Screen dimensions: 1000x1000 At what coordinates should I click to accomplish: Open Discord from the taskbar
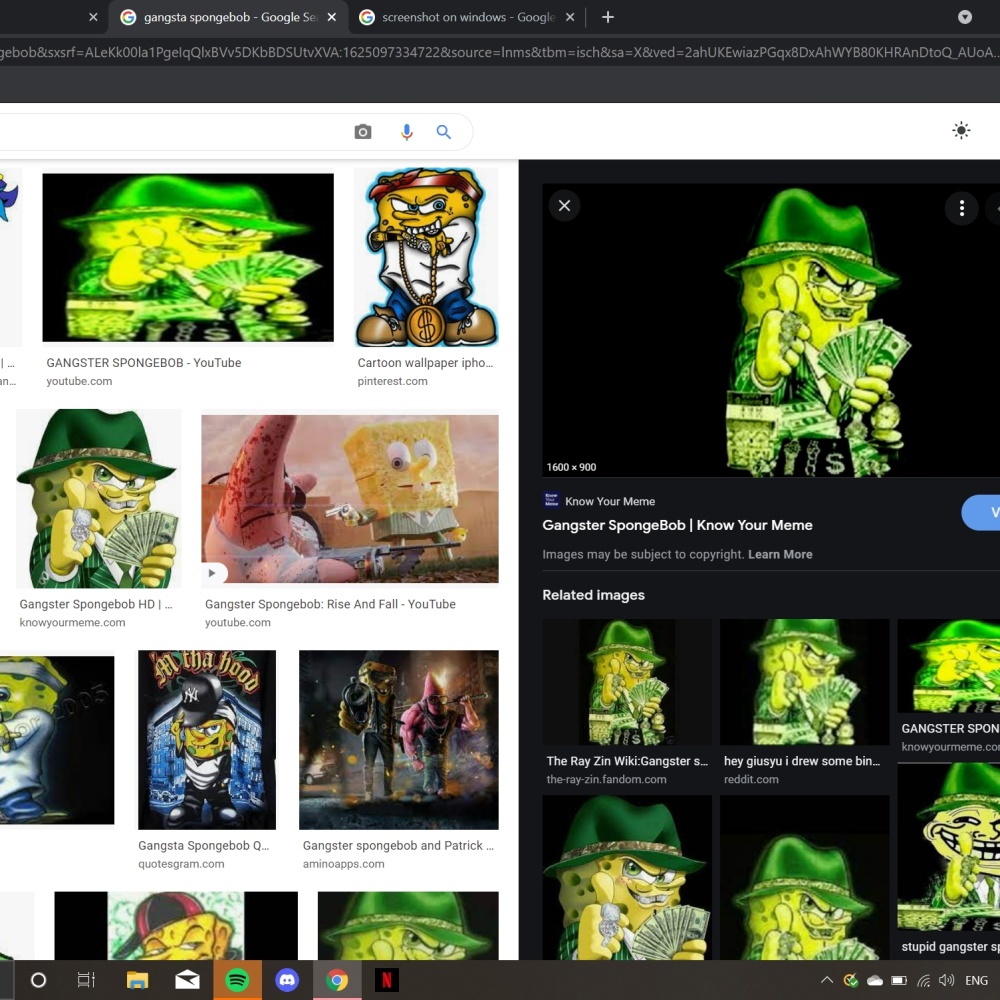tap(287, 980)
